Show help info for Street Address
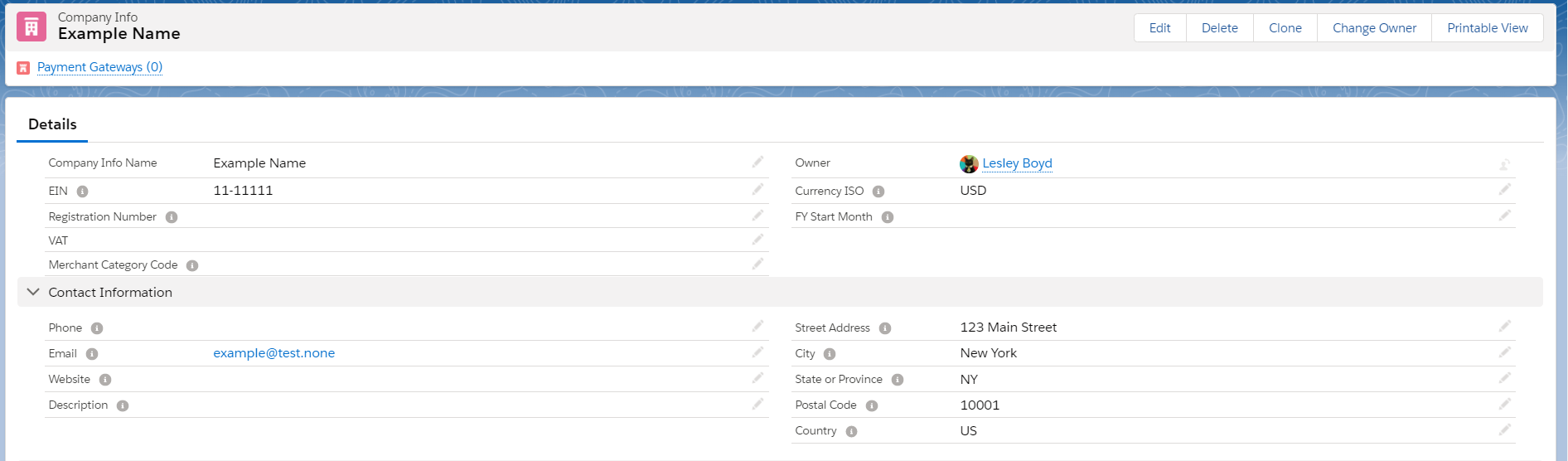The image size is (1568, 461). [885, 328]
